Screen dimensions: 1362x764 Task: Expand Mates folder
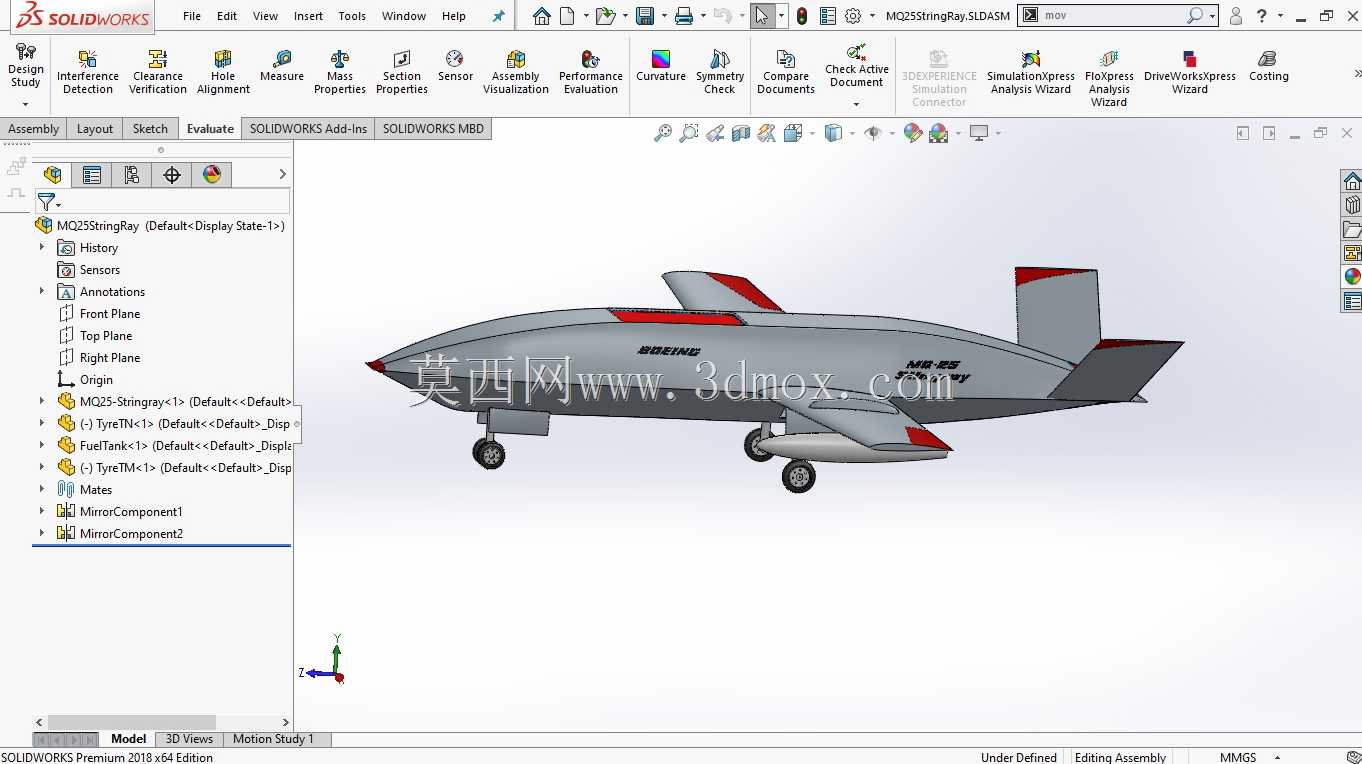pos(42,489)
